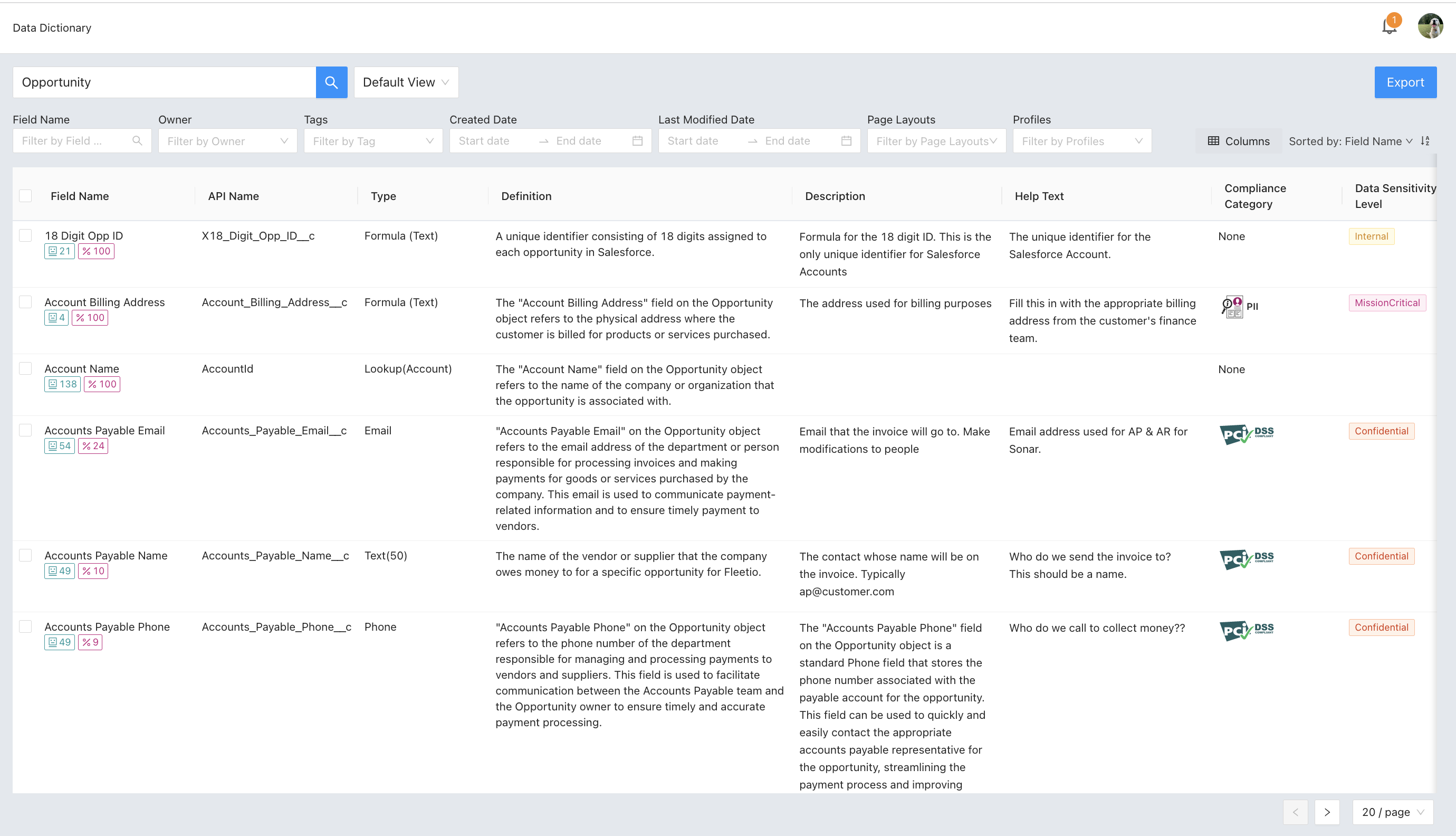The height and width of the screenshot is (836, 1456).
Task: Click the Created Date calendar icon
Action: pyautogui.click(x=637, y=141)
